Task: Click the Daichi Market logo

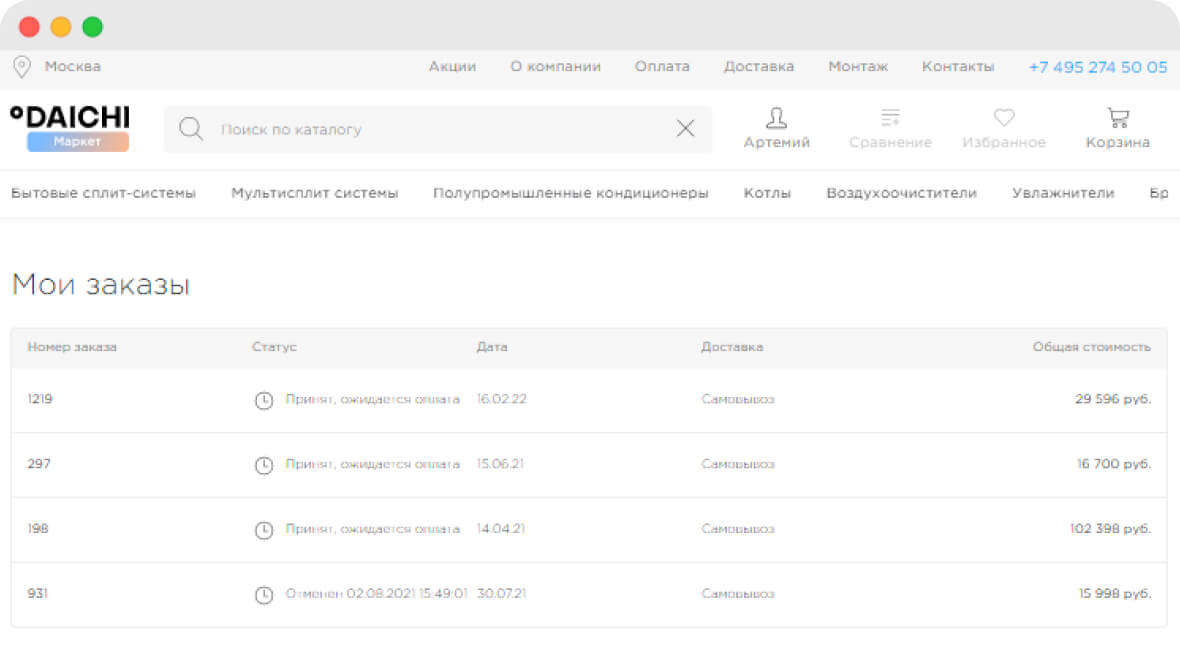Action: pos(70,128)
